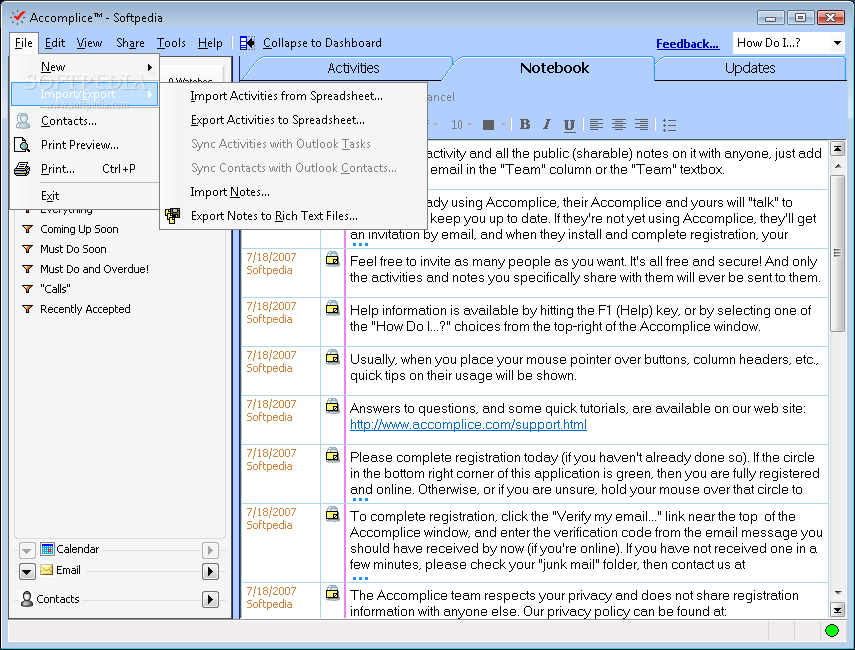Image resolution: width=855 pixels, height=650 pixels.
Task: Click the scrollbar down arrow
Action: pos(837,593)
